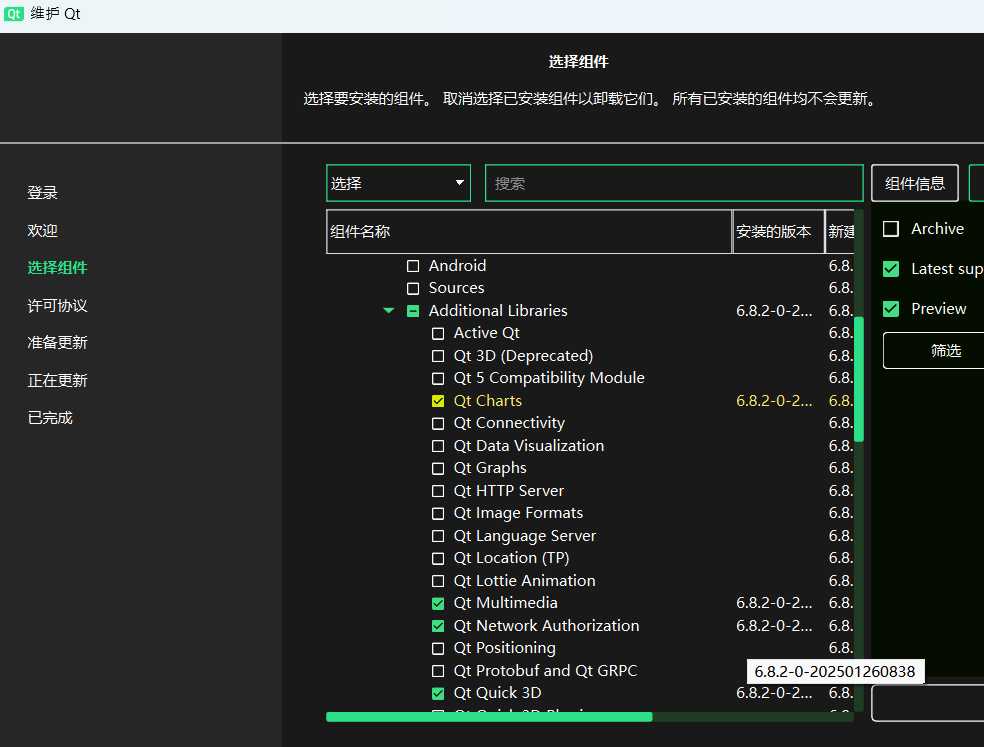Go to the 欢迎 step in sidebar

point(42,230)
